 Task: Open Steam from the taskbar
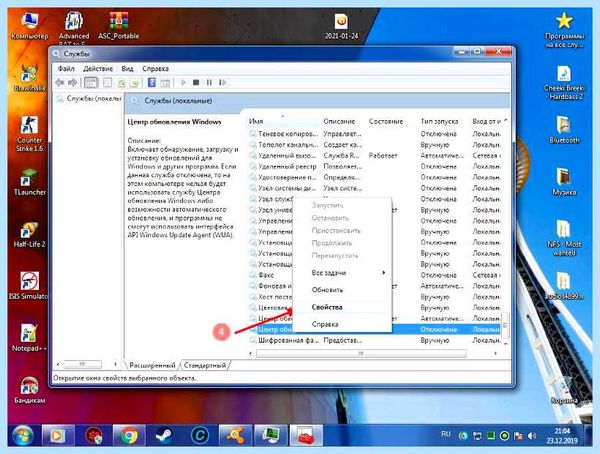coord(165,436)
